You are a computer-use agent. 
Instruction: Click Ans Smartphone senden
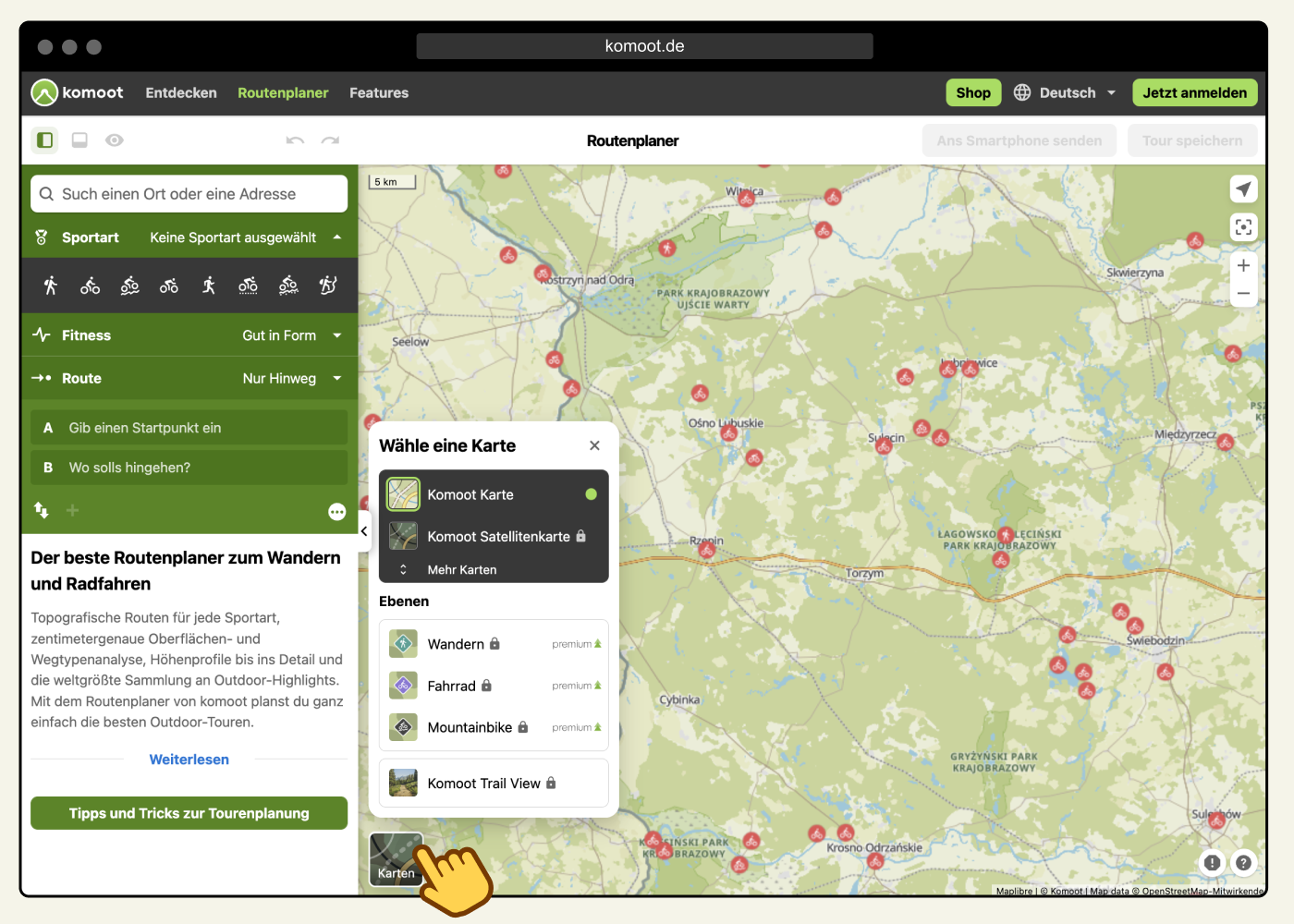coord(1019,140)
